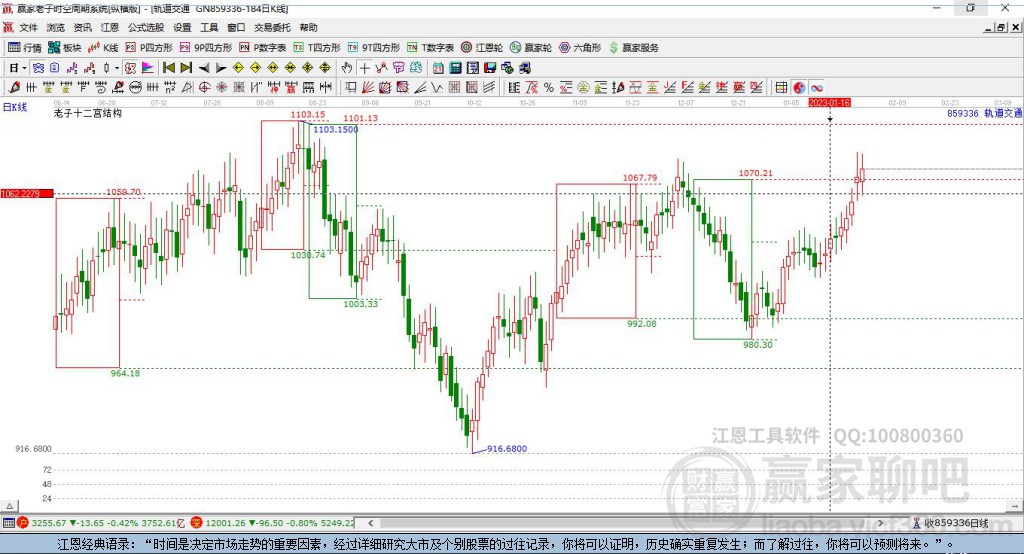Jump to the last bar icon

click(186, 68)
